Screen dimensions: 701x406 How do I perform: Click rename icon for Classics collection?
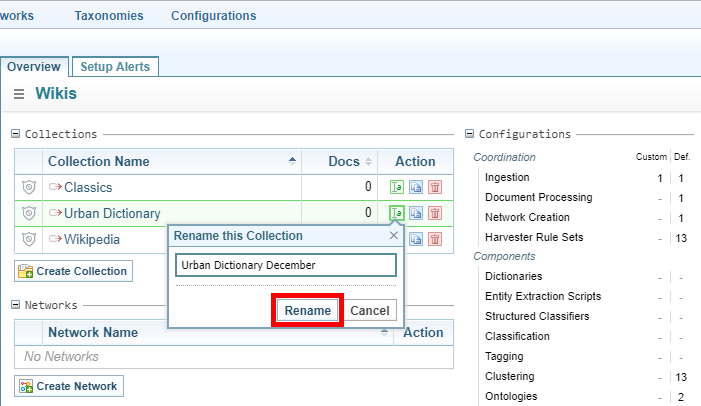pos(397,187)
